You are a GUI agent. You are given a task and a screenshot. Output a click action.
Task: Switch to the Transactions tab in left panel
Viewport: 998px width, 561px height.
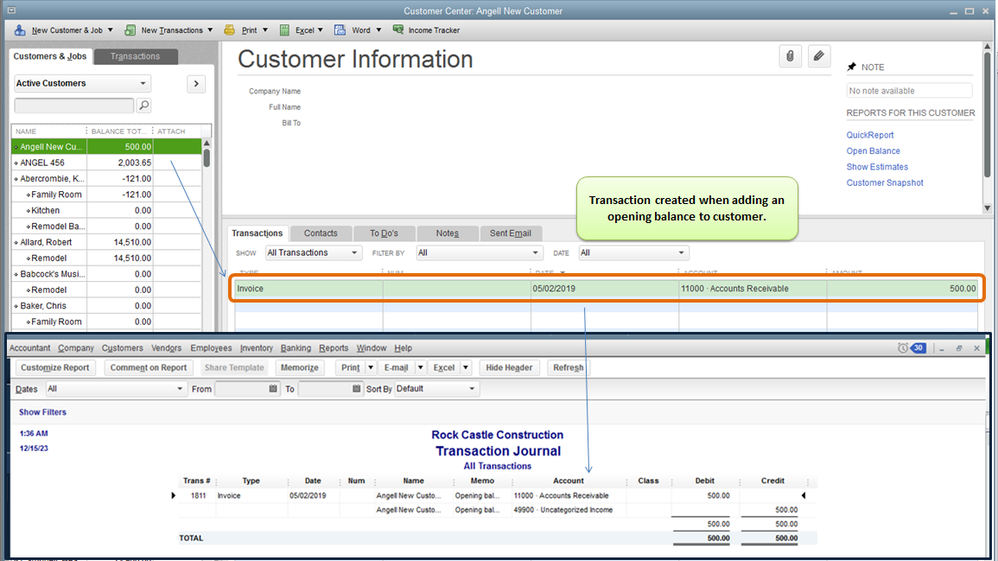coord(135,56)
